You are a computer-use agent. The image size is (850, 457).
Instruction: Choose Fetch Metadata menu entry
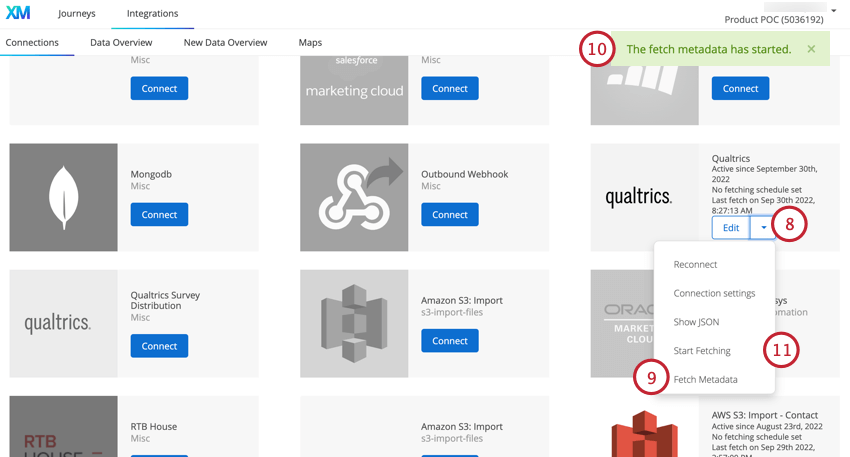tap(705, 379)
